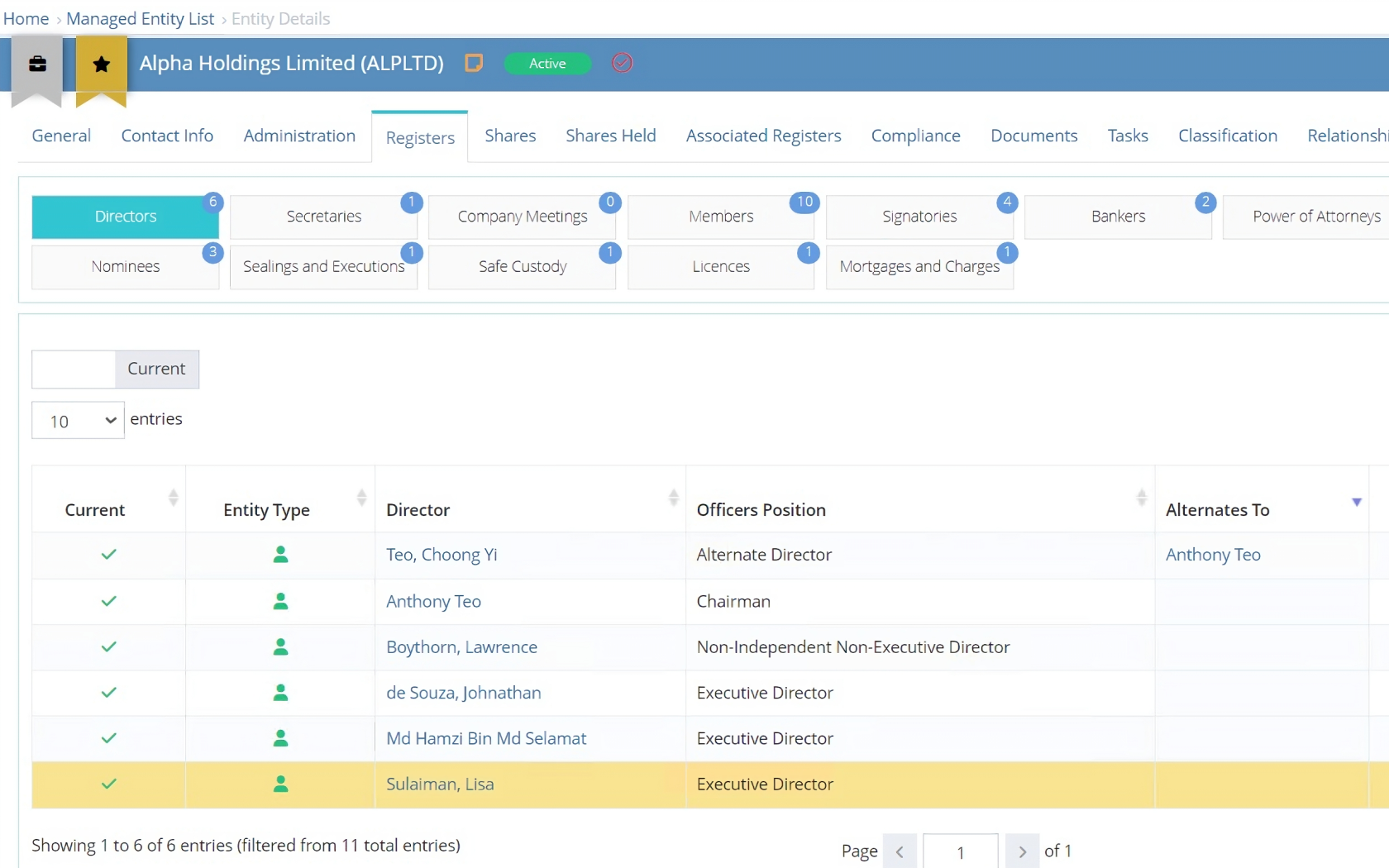Click the Alternates To sort arrow
The height and width of the screenshot is (868, 1389).
[x=1356, y=502]
